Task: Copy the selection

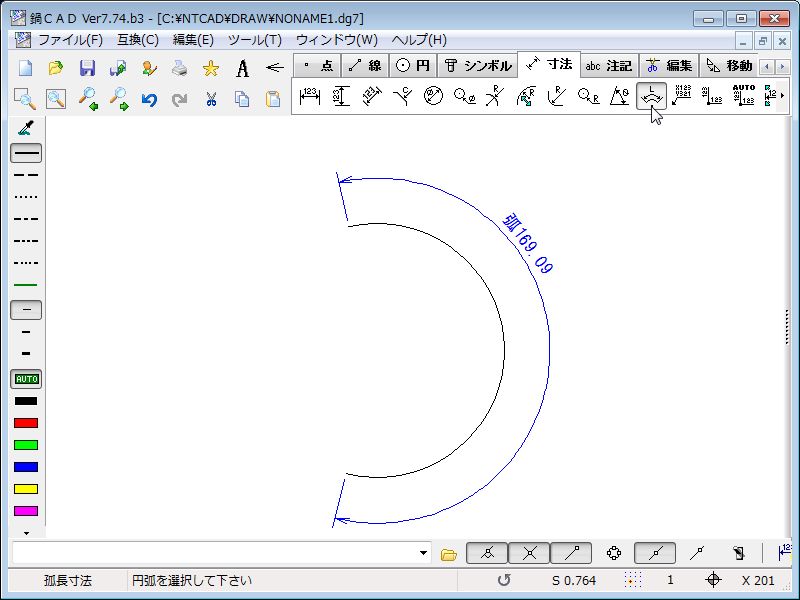Action: [x=242, y=98]
